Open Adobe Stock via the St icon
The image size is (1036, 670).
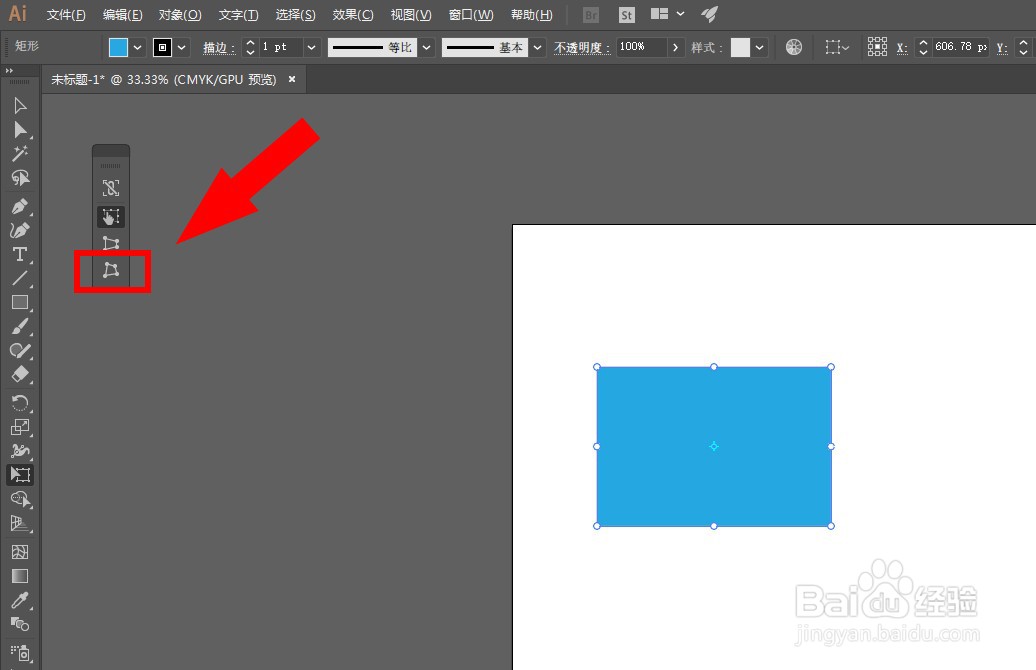pyautogui.click(x=626, y=15)
